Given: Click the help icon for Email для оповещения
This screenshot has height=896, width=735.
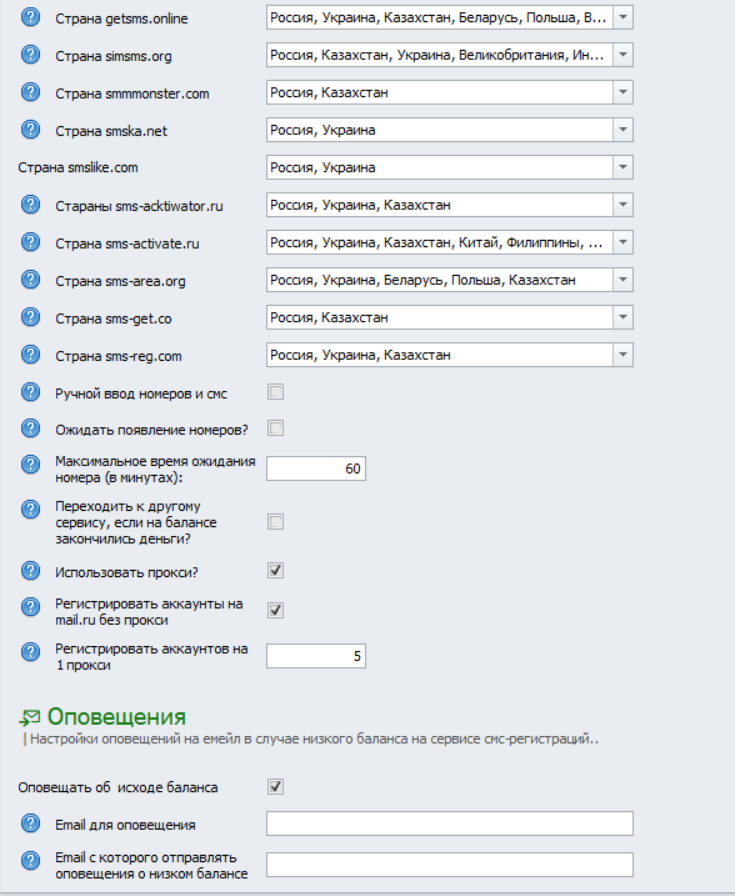Looking at the screenshot, I should point(30,821).
